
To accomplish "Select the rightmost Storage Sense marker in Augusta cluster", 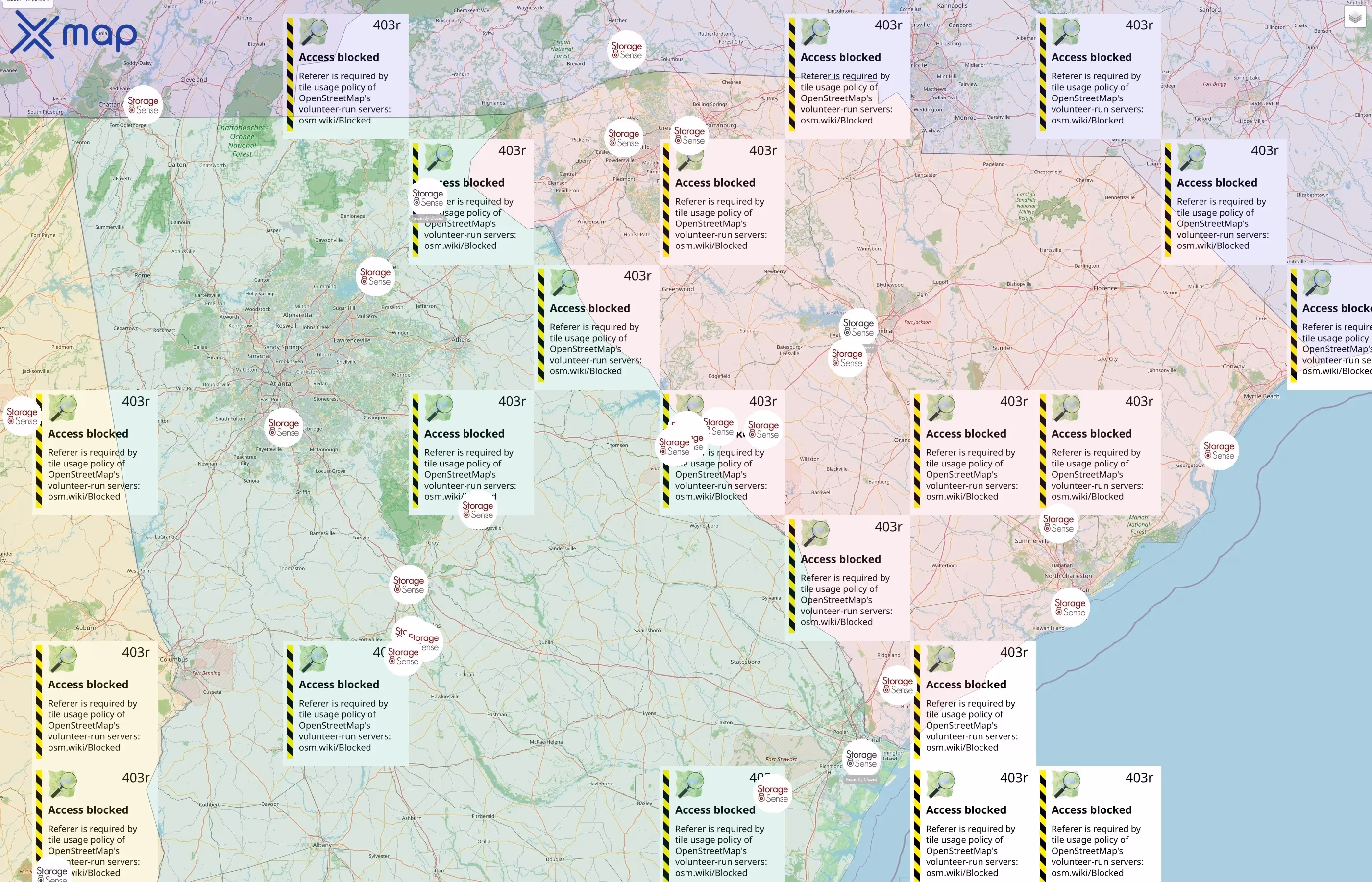I will [763, 430].
